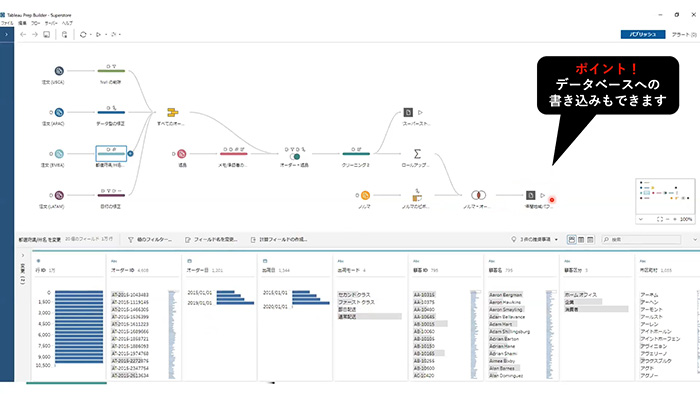700x394 pixels.
Task: Open the ファイル menu
Action: click(7, 23)
